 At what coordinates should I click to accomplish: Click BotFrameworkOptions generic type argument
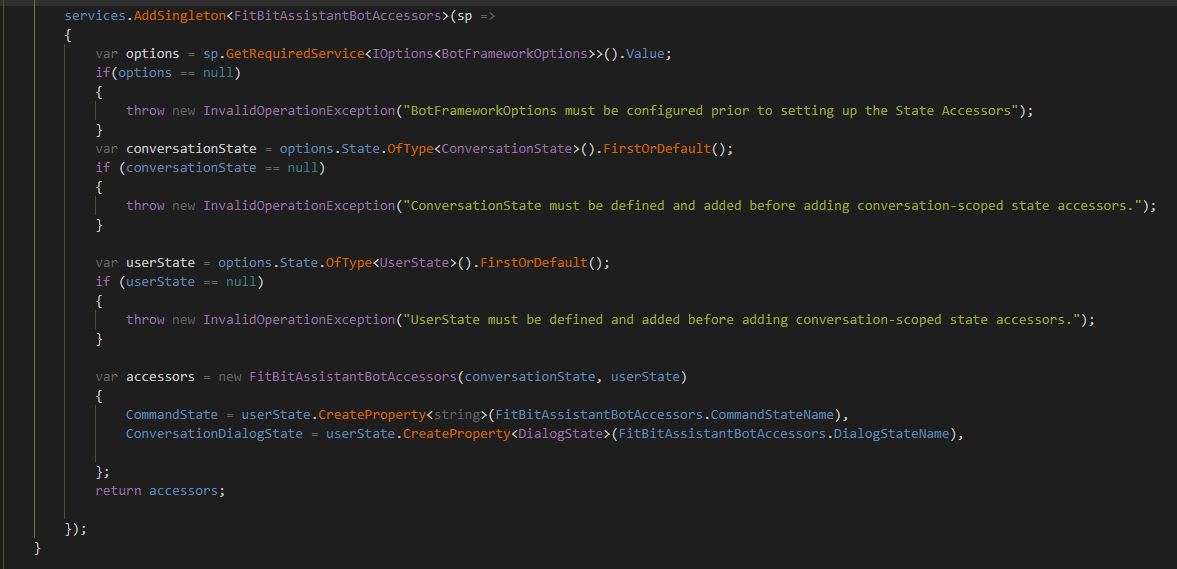point(514,54)
